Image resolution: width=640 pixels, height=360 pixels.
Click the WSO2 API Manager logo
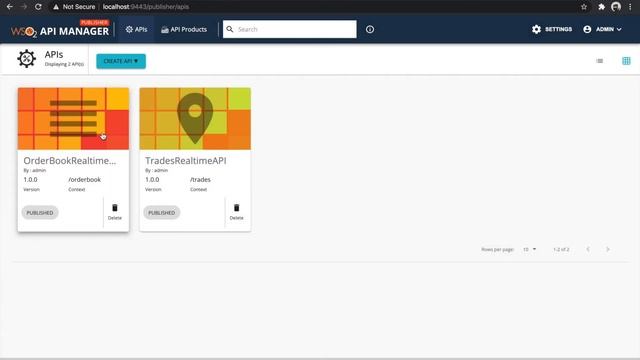coord(60,30)
